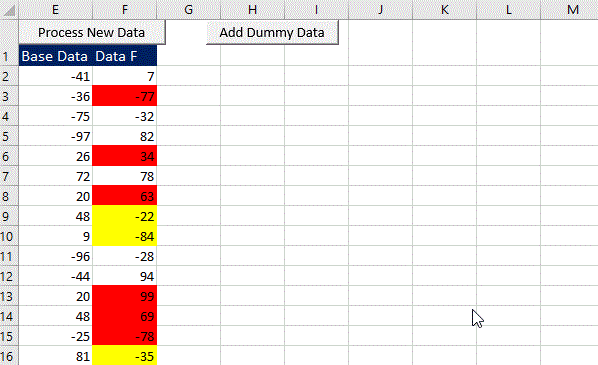Select cell containing -41
598x365 pixels.
[x=55, y=76]
